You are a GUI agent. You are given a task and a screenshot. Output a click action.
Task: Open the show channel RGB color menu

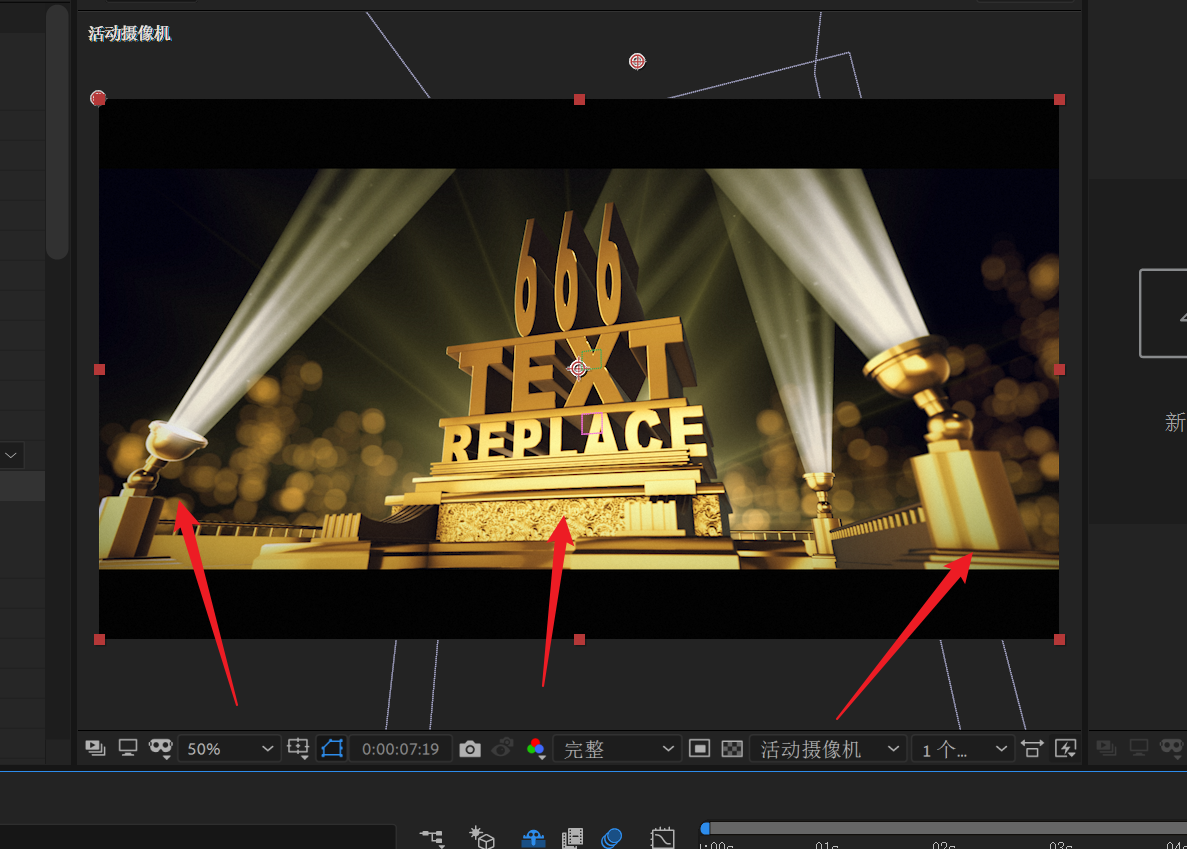[x=536, y=749]
